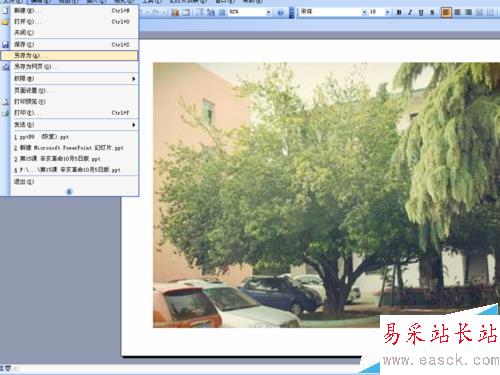Toggle text Shadow formatting
Viewport: 500px width, 375px height.
coord(432,12)
